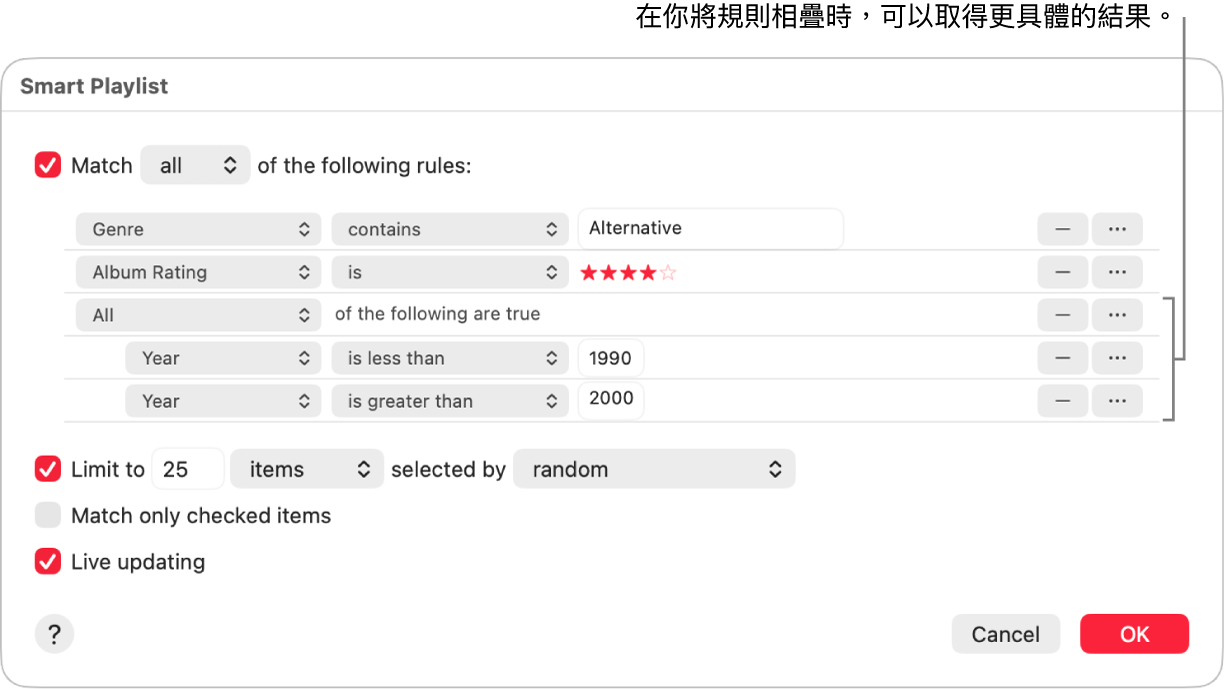1226x689 pixels.
Task: Open the All group dropdown
Action: [x=198, y=315]
